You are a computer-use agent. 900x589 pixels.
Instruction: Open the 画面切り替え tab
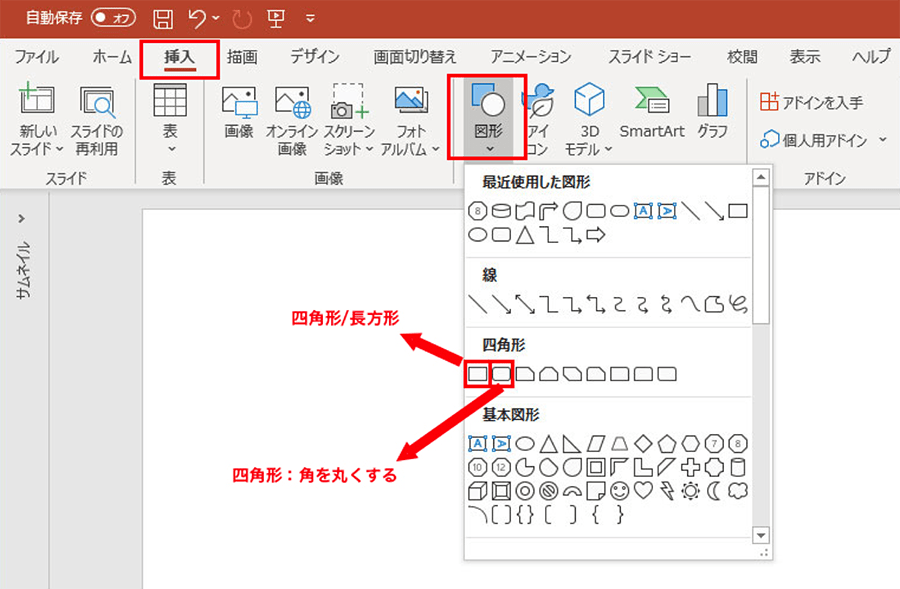coord(414,57)
